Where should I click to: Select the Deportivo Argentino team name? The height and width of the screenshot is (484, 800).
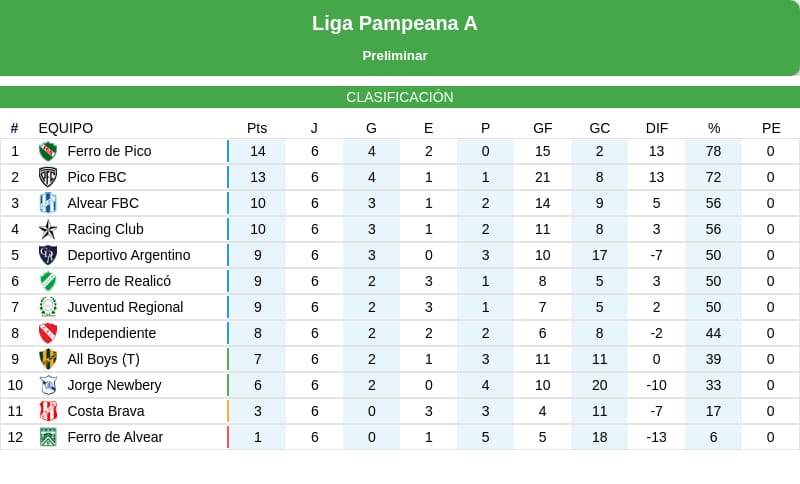128,255
